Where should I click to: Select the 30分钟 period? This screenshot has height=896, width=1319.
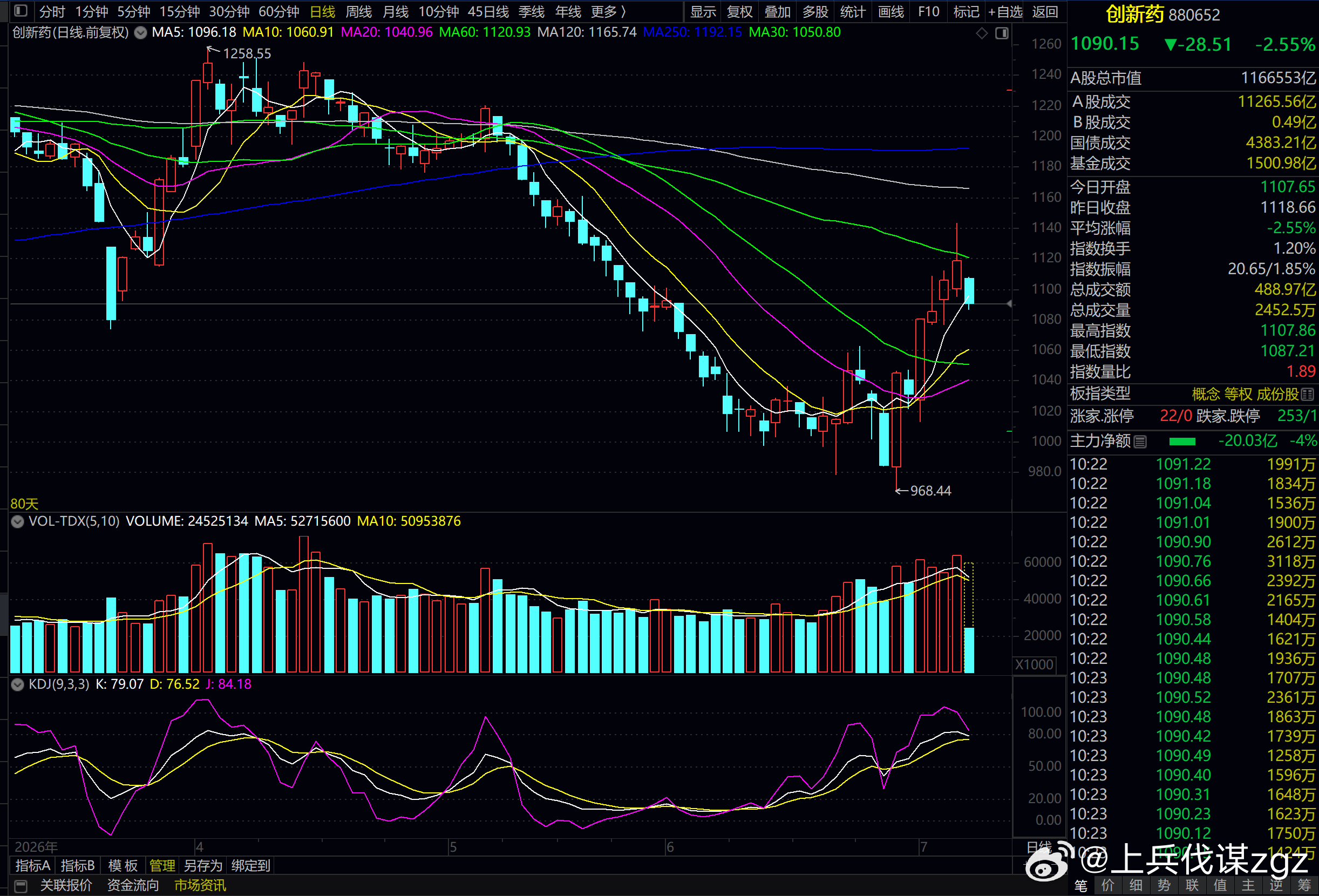tap(229, 11)
